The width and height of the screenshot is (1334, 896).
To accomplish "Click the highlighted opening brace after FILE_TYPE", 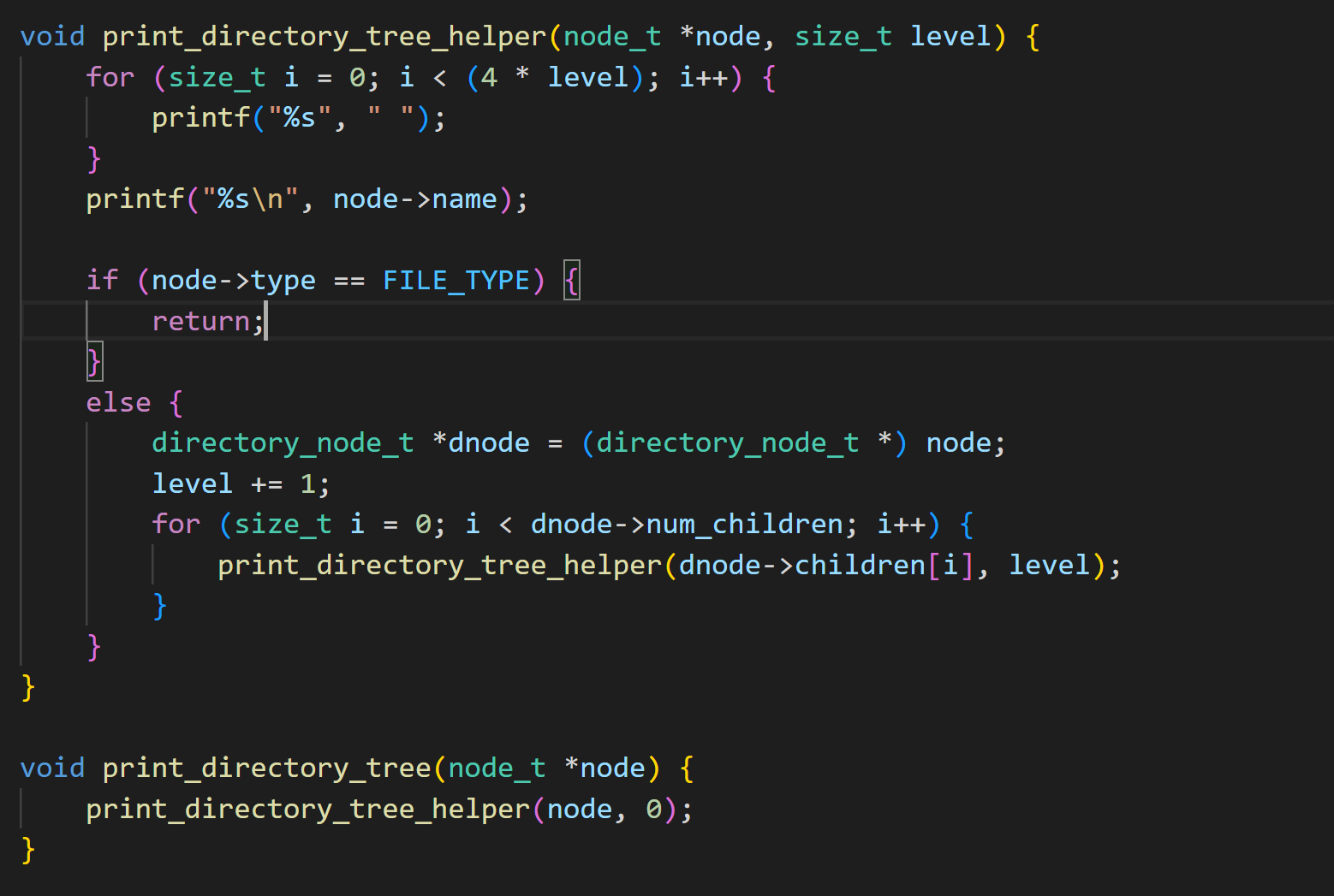I will point(572,281).
